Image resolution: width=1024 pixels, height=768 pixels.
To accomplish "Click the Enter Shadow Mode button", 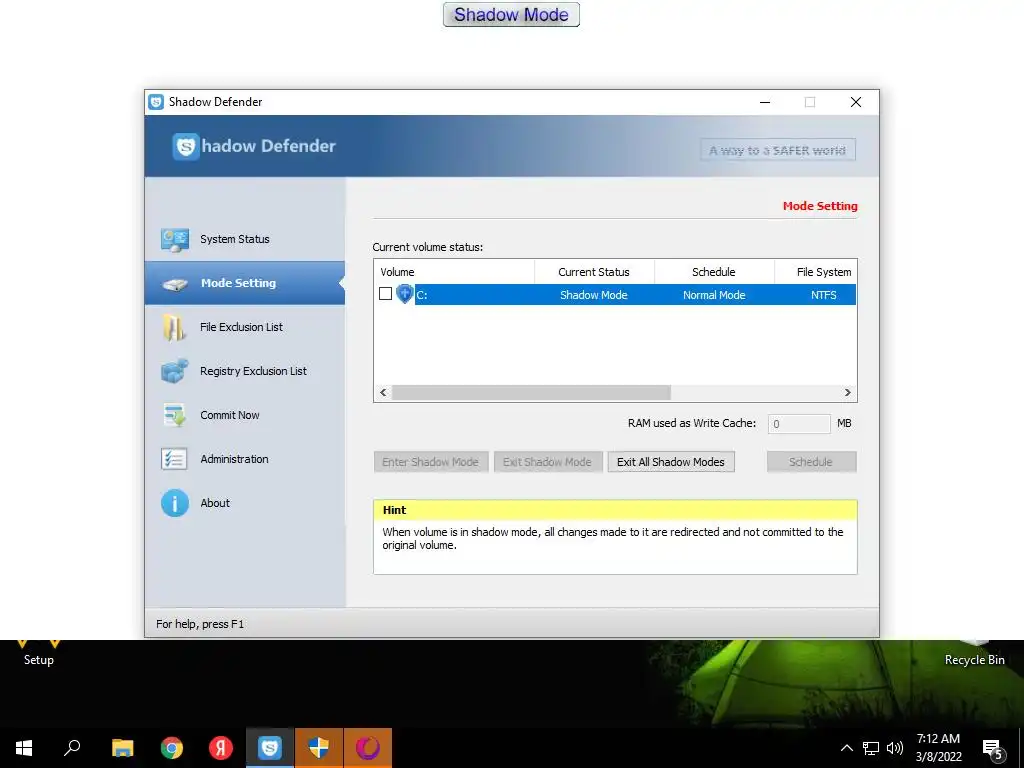I will [430, 462].
